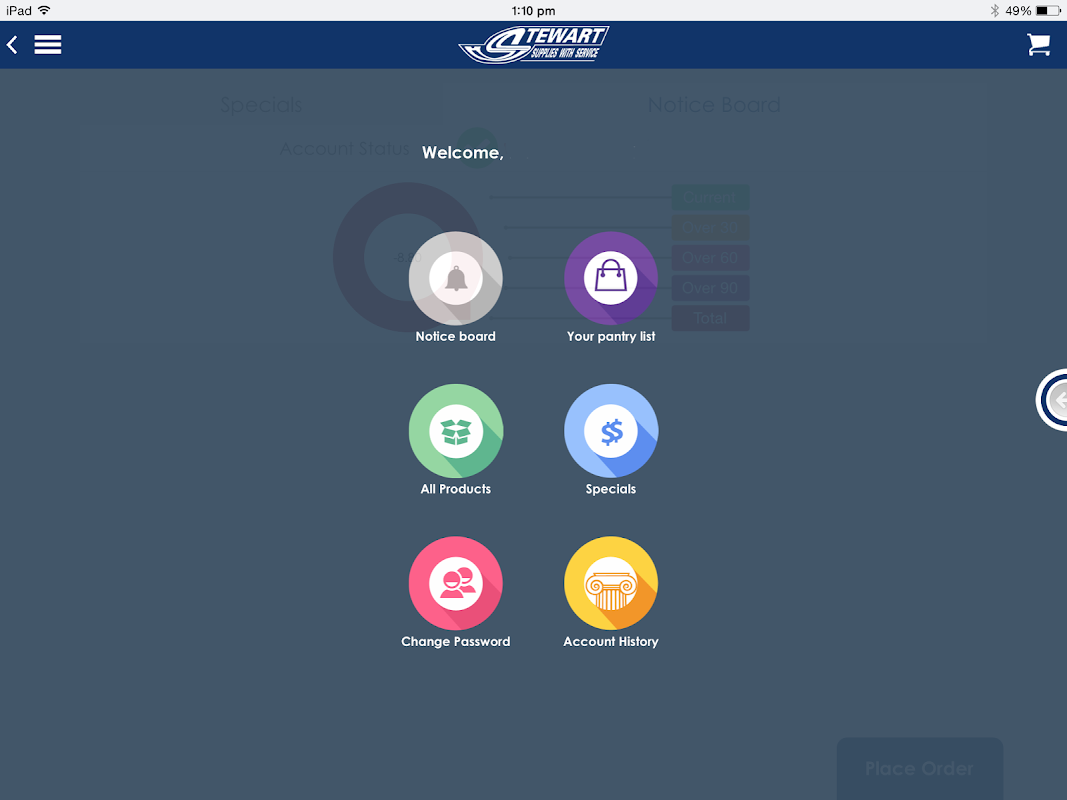The width and height of the screenshot is (1067, 800).
Task: Open the shopping cart
Action: (1038, 45)
